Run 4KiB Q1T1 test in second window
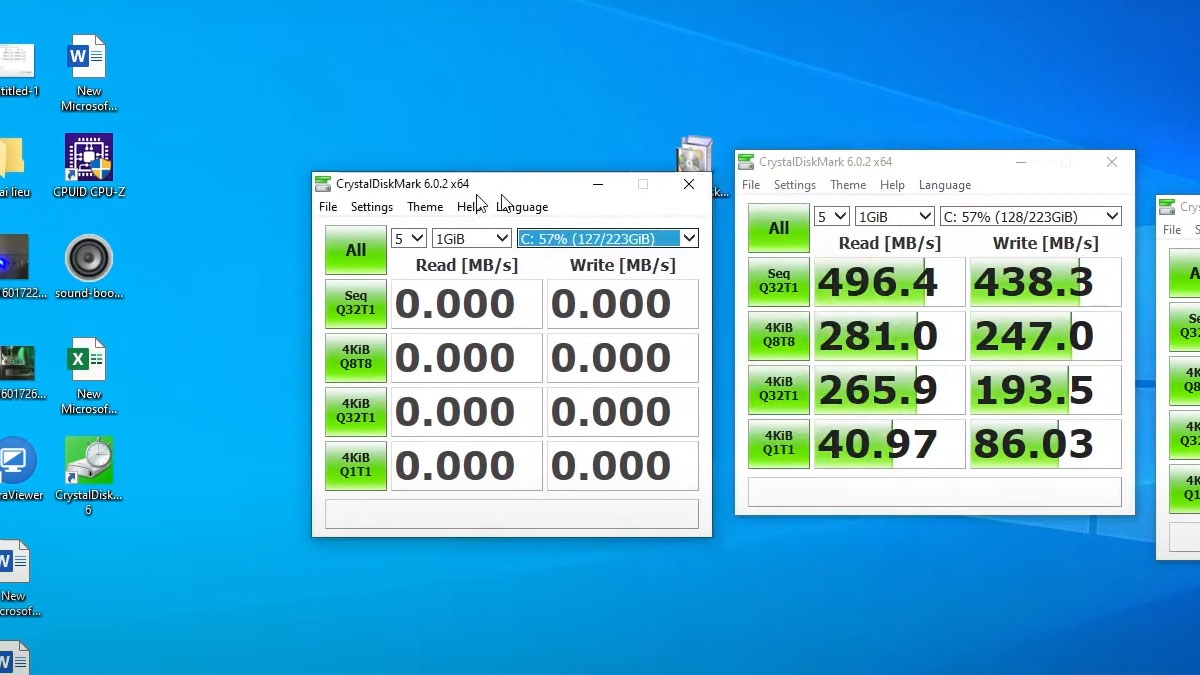This screenshot has width=1200, height=675. (x=779, y=443)
